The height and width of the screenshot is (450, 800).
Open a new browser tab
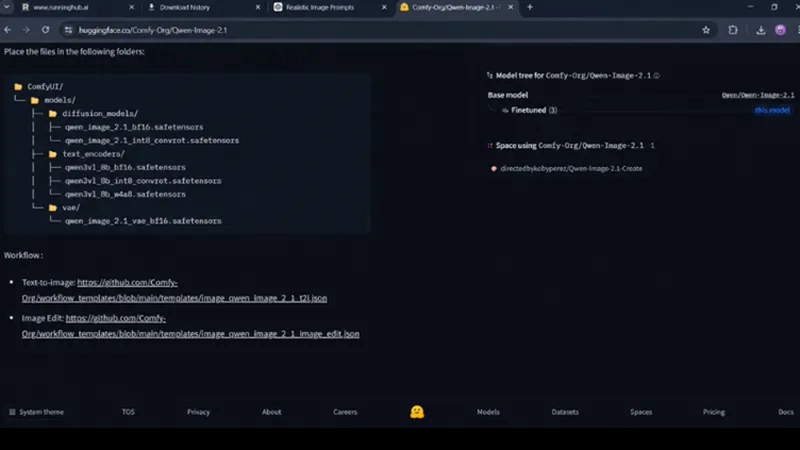pos(530,7)
